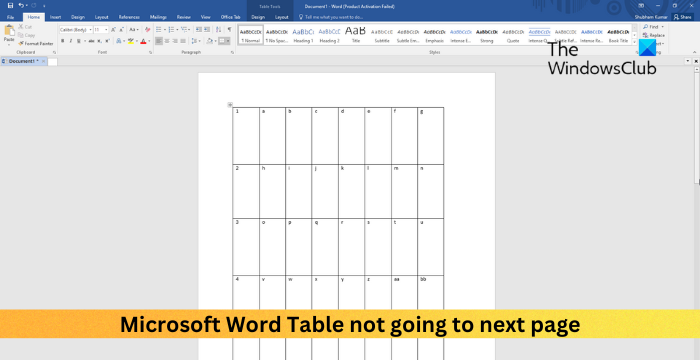Apply the Strong style
The image size is (700, 360).
(487, 35)
